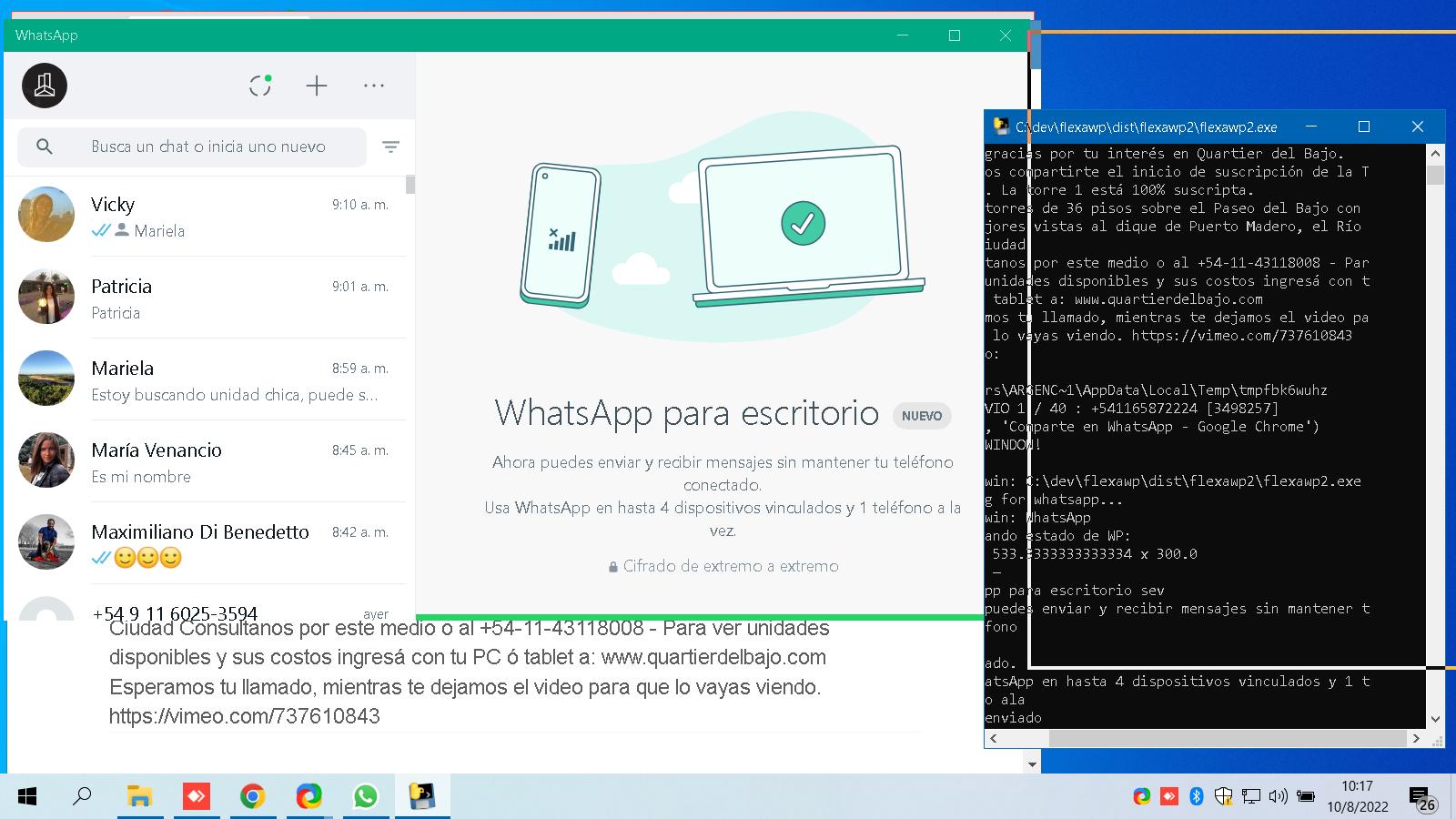The width and height of the screenshot is (1456, 819).
Task: Click www.quartierdelbajo.com in the browser page text
Action: tap(713, 657)
